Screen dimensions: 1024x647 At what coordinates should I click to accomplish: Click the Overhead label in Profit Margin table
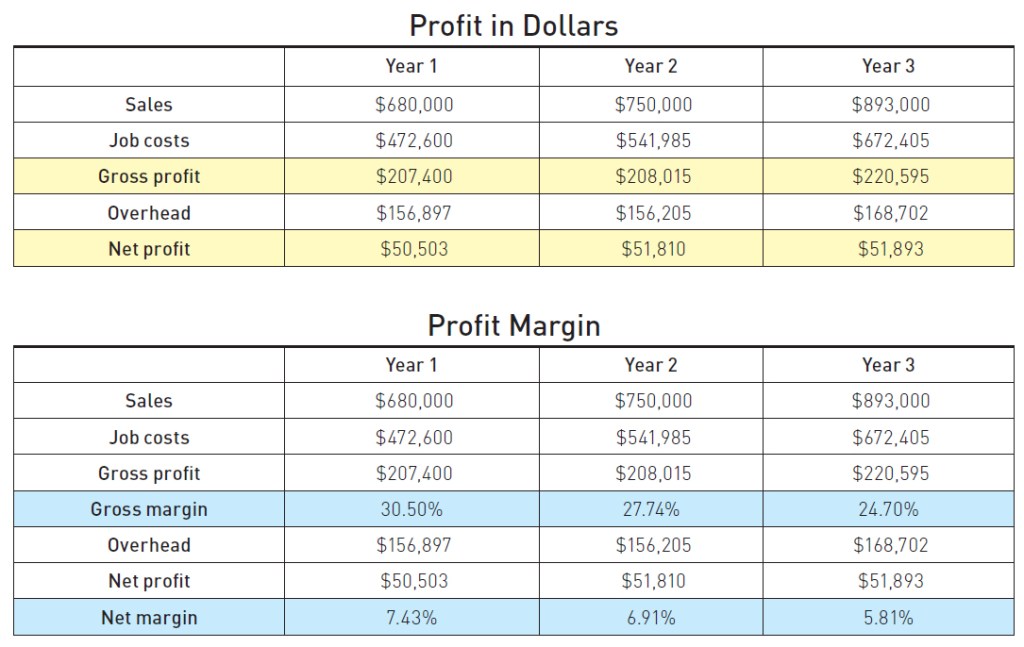[149, 545]
